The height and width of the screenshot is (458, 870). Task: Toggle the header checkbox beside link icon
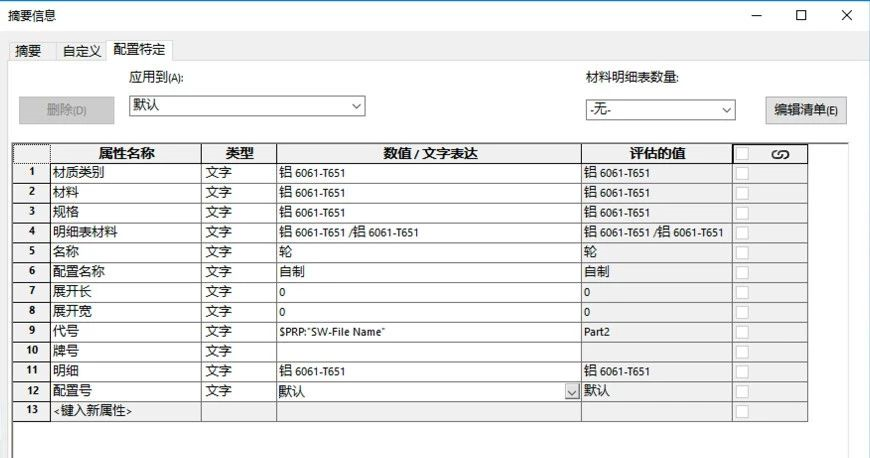pos(742,154)
